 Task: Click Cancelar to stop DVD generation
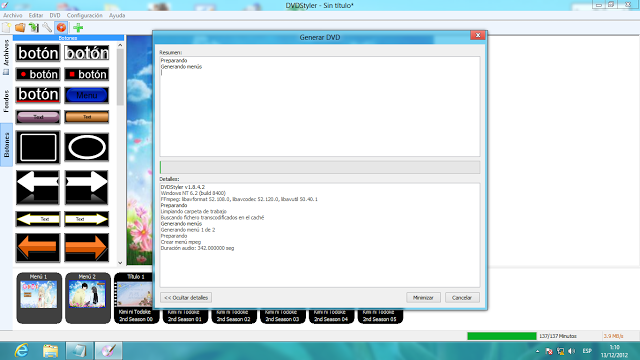coord(462,298)
